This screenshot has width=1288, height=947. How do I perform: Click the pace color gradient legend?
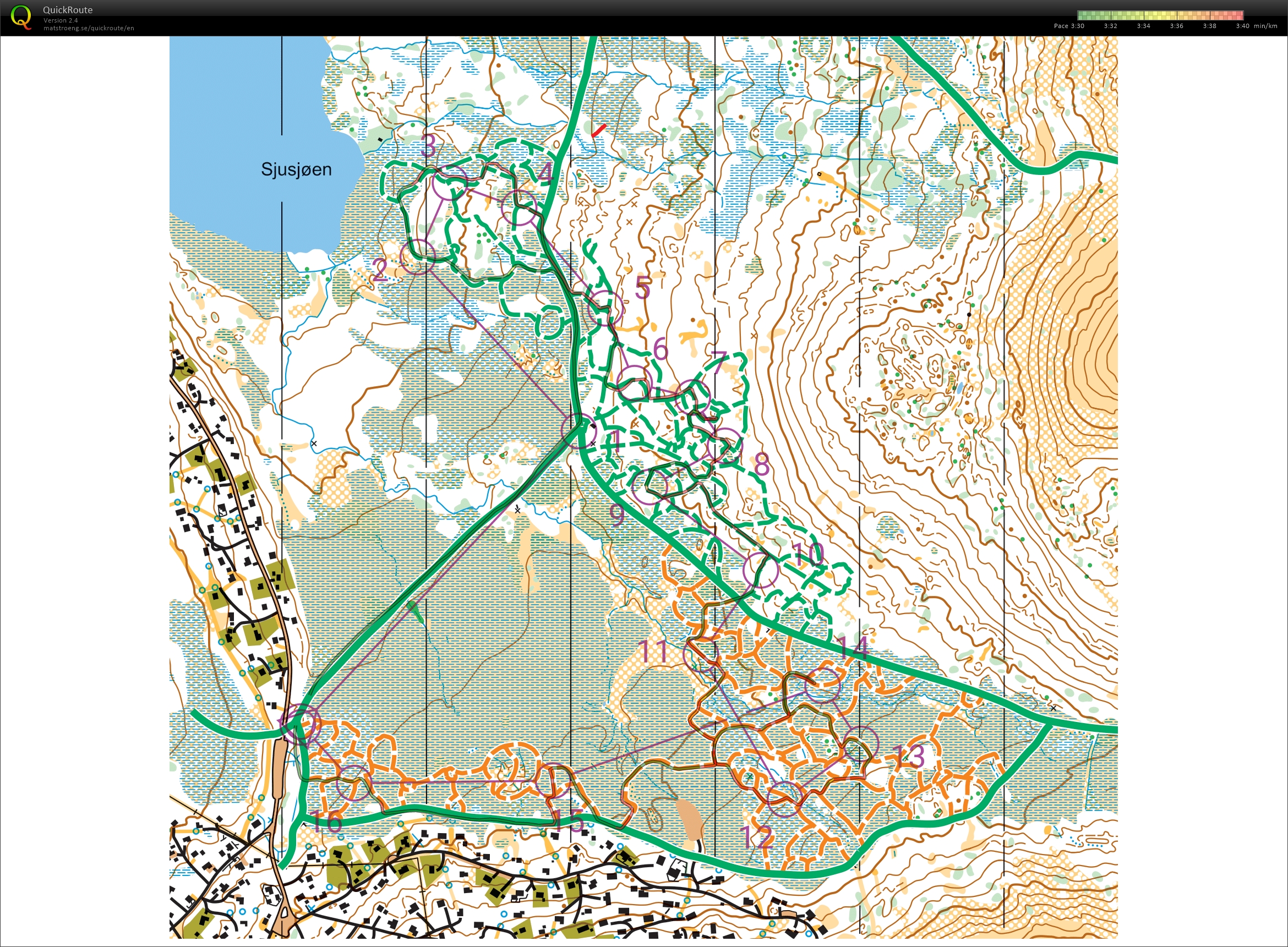pyautogui.click(x=1160, y=15)
